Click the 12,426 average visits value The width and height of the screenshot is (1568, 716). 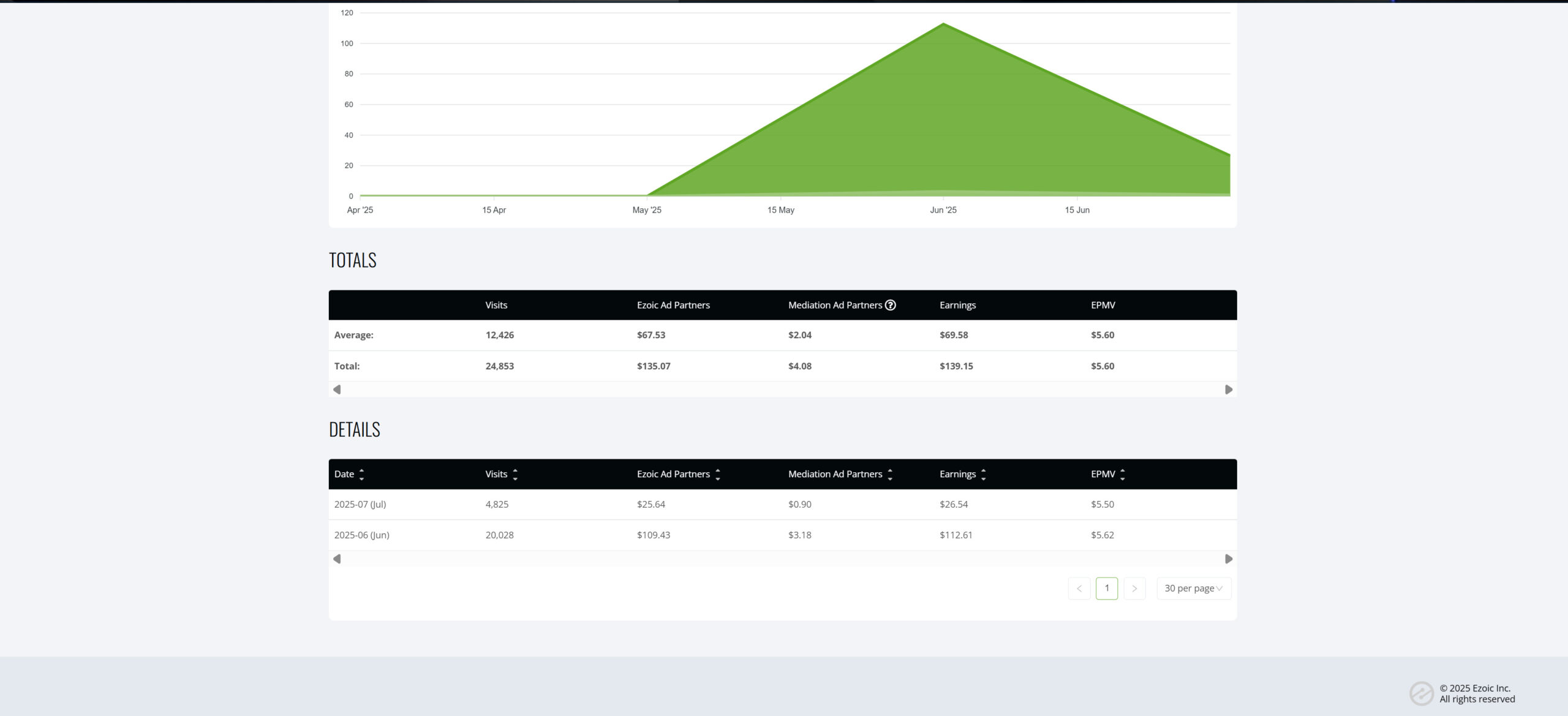(x=500, y=335)
